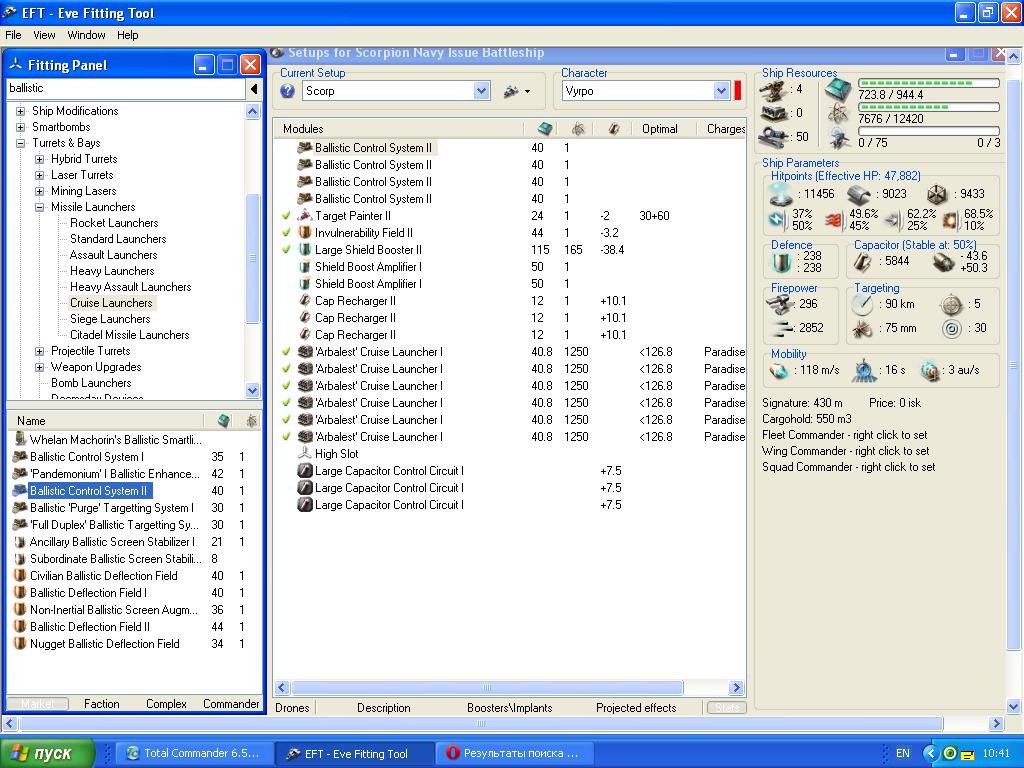Click the armor hitpoints icon showing 9023
Screen dimensions: 1024x768
coord(859,194)
